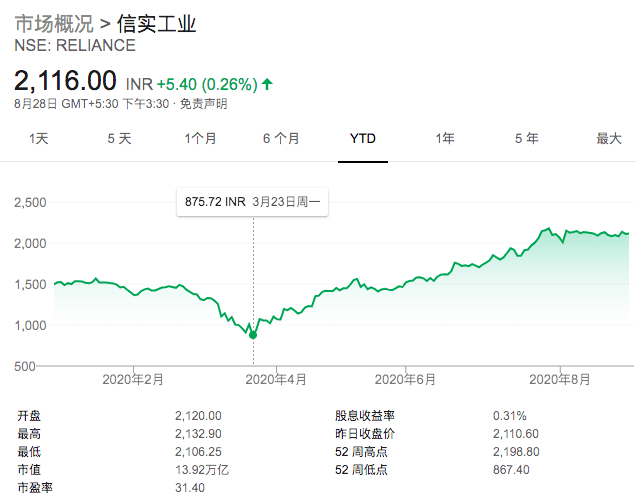Click the 信实工业 company title
The image size is (636, 501).
(157, 24)
